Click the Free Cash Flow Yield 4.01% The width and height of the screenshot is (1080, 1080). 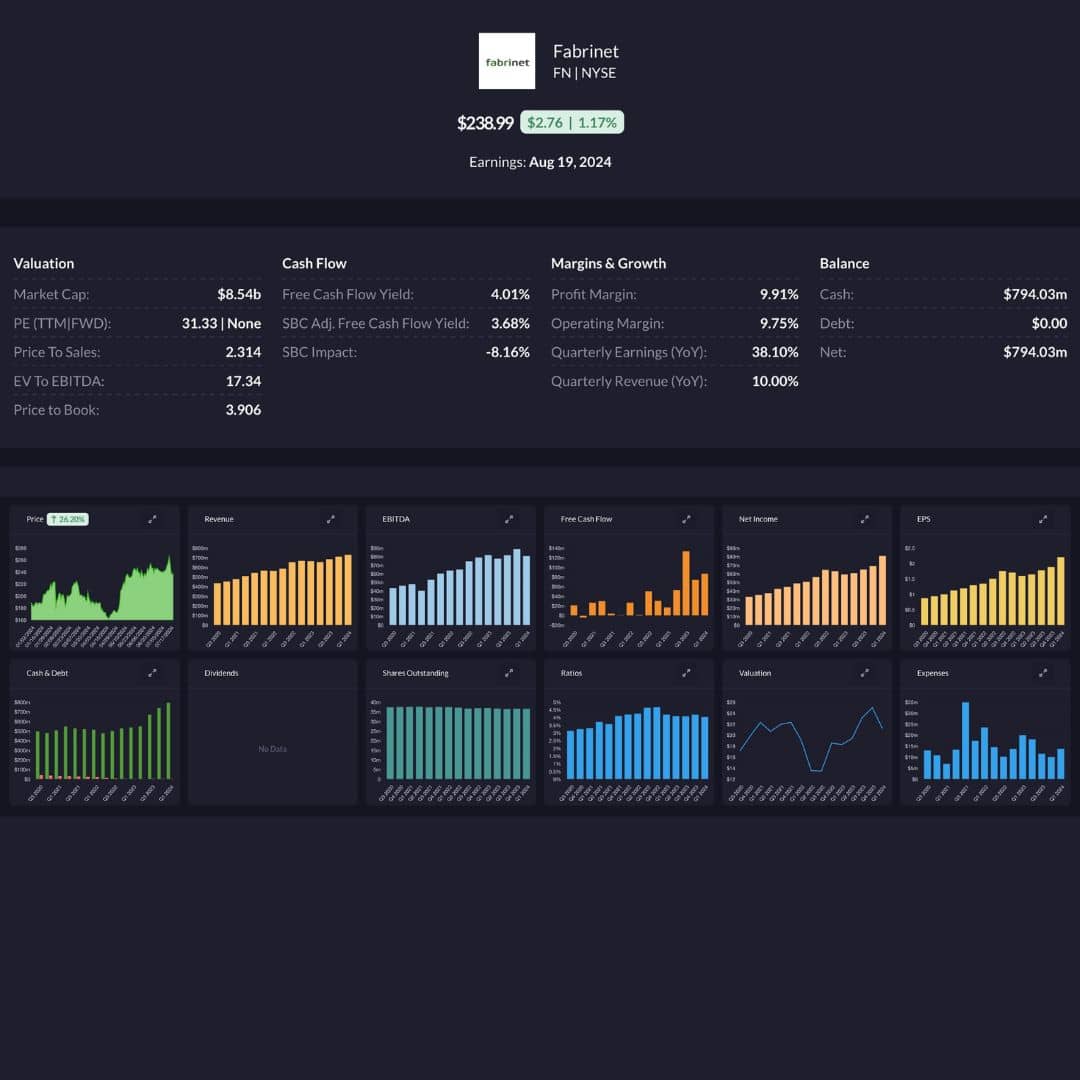510,295
